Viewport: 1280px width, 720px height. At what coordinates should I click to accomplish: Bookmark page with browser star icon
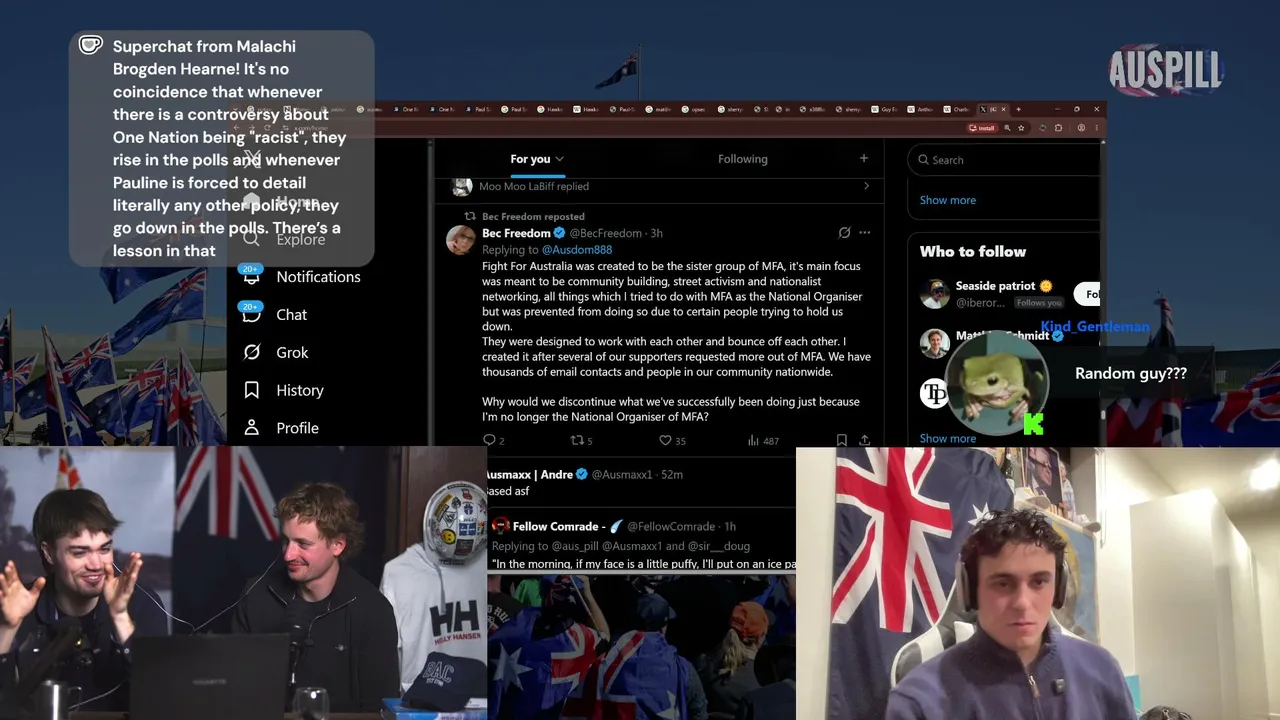(1021, 128)
